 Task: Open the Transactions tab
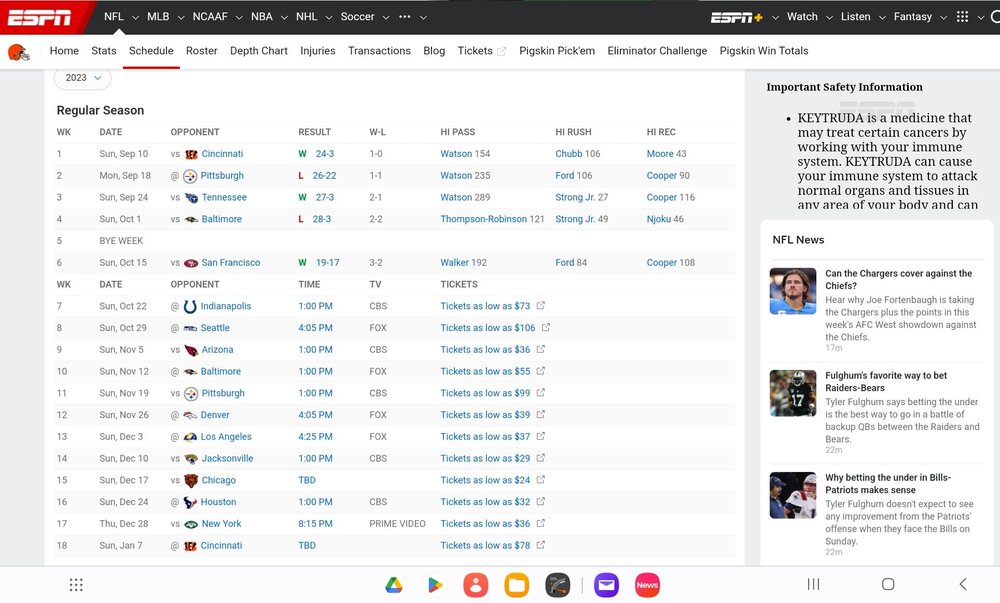pos(379,51)
